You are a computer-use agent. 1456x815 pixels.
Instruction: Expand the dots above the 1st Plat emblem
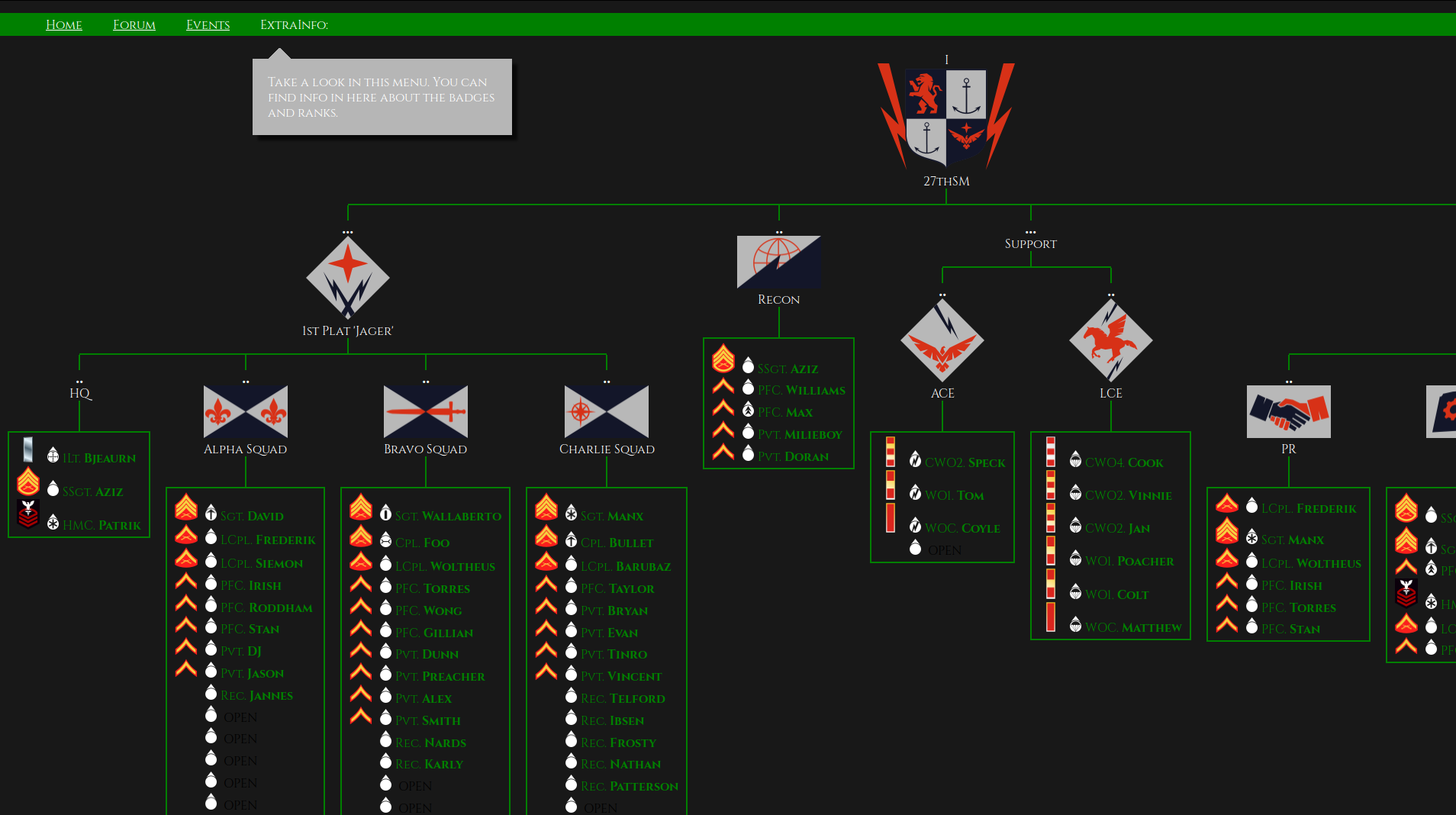point(348,230)
